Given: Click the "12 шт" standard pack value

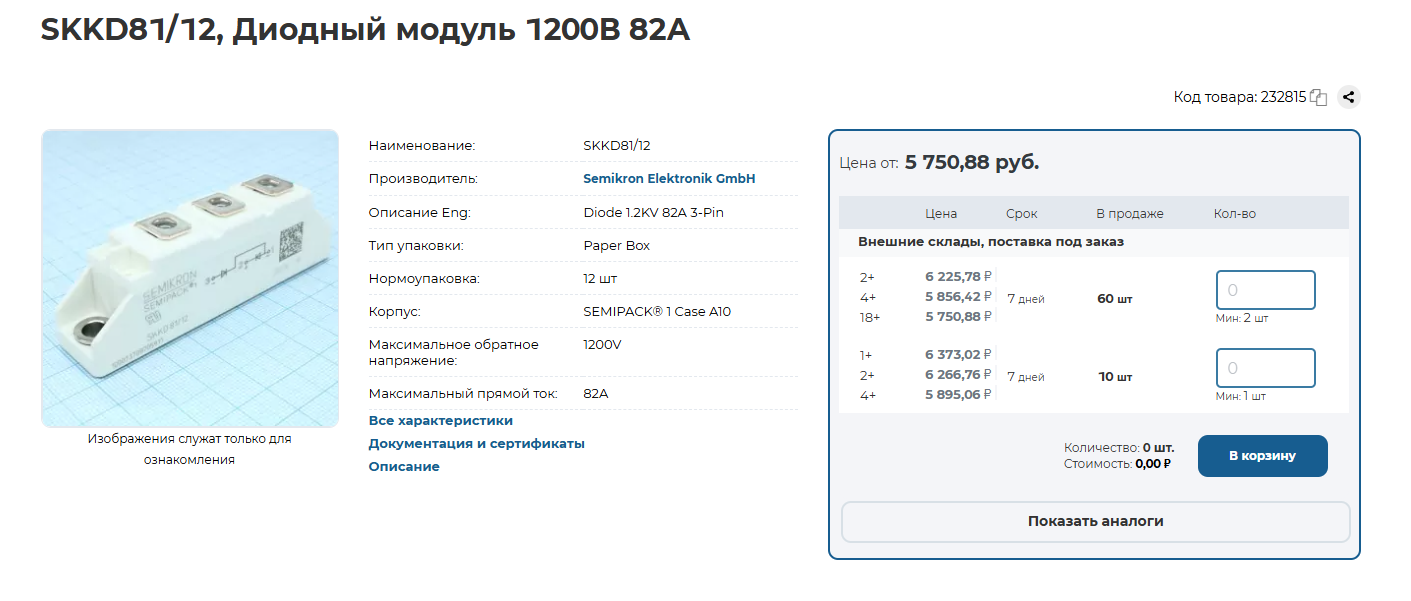Looking at the screenshot, I should tap(600, 278).
